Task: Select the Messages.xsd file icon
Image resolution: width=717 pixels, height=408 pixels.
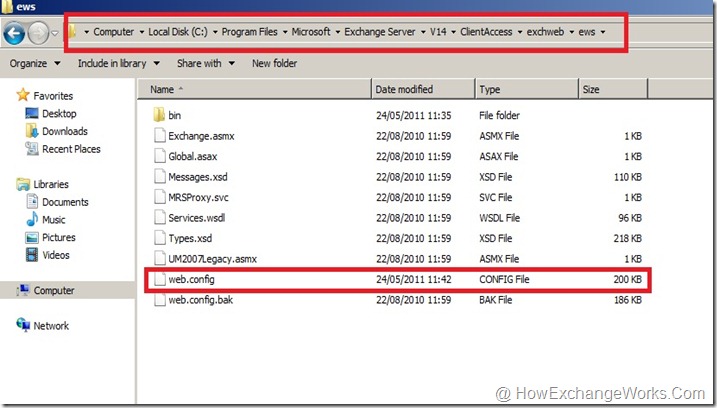Action: tap(160, 177)
